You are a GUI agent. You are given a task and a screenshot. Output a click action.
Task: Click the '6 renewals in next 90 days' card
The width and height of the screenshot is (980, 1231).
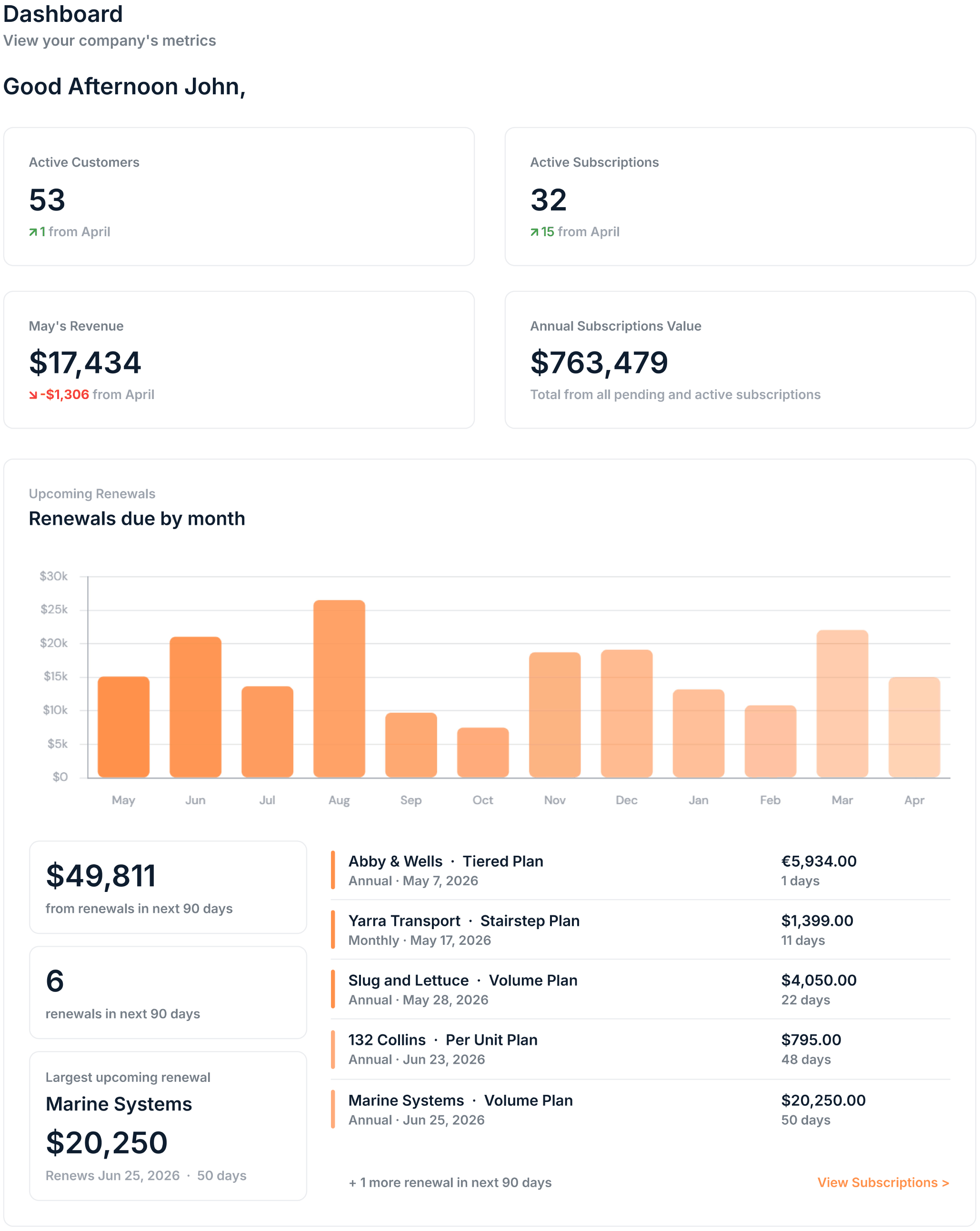[168, 992]
